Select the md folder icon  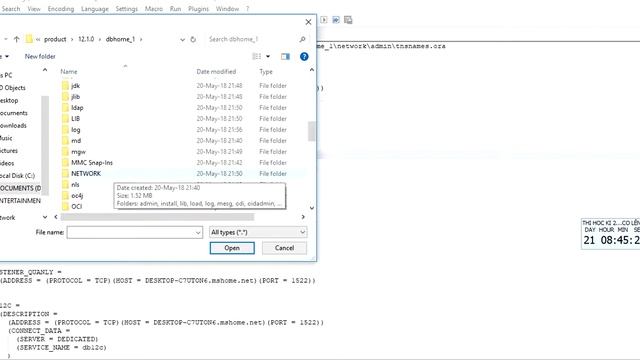click(x=65, y=141)
